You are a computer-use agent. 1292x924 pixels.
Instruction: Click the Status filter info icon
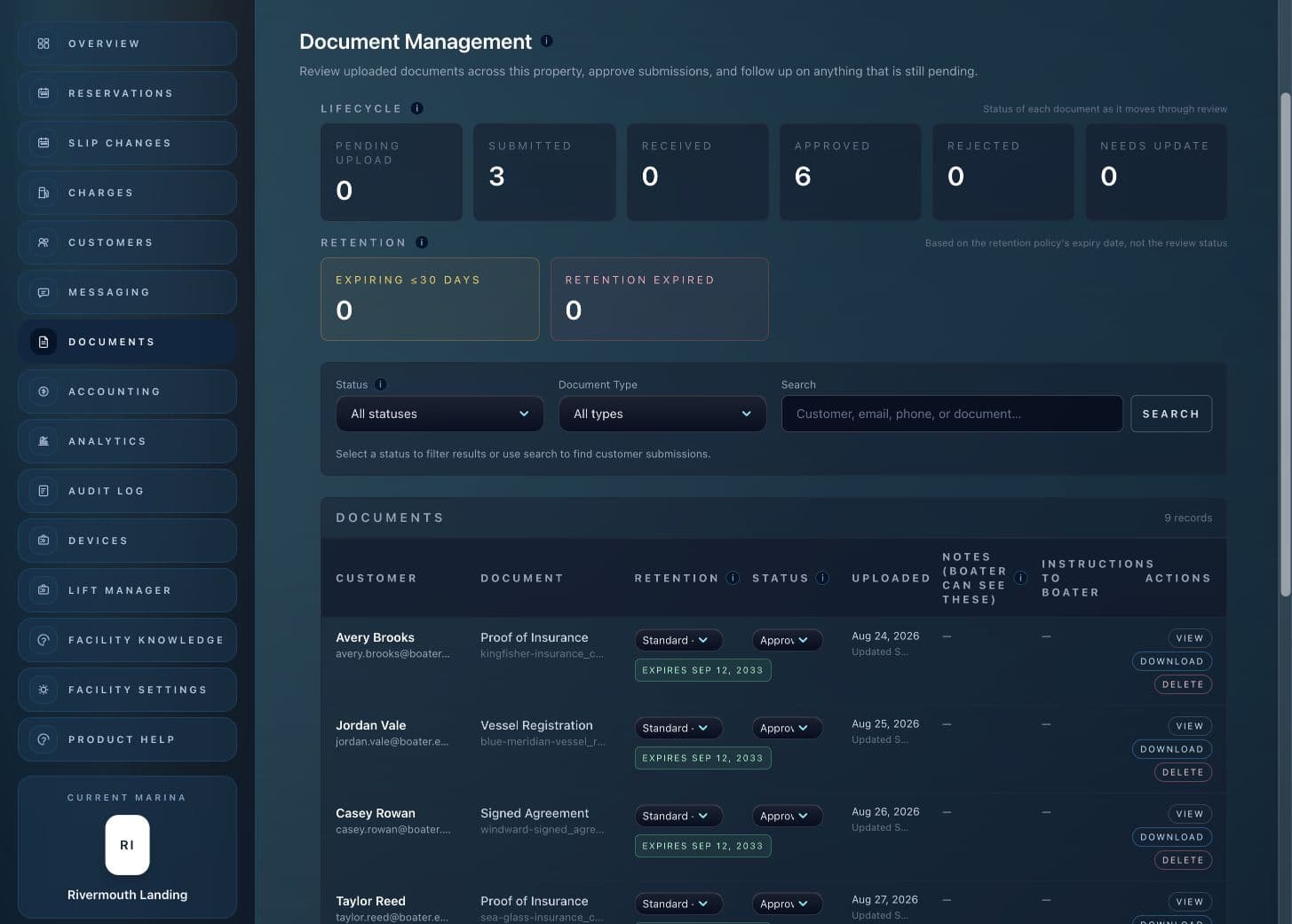[x=381, y=384]
